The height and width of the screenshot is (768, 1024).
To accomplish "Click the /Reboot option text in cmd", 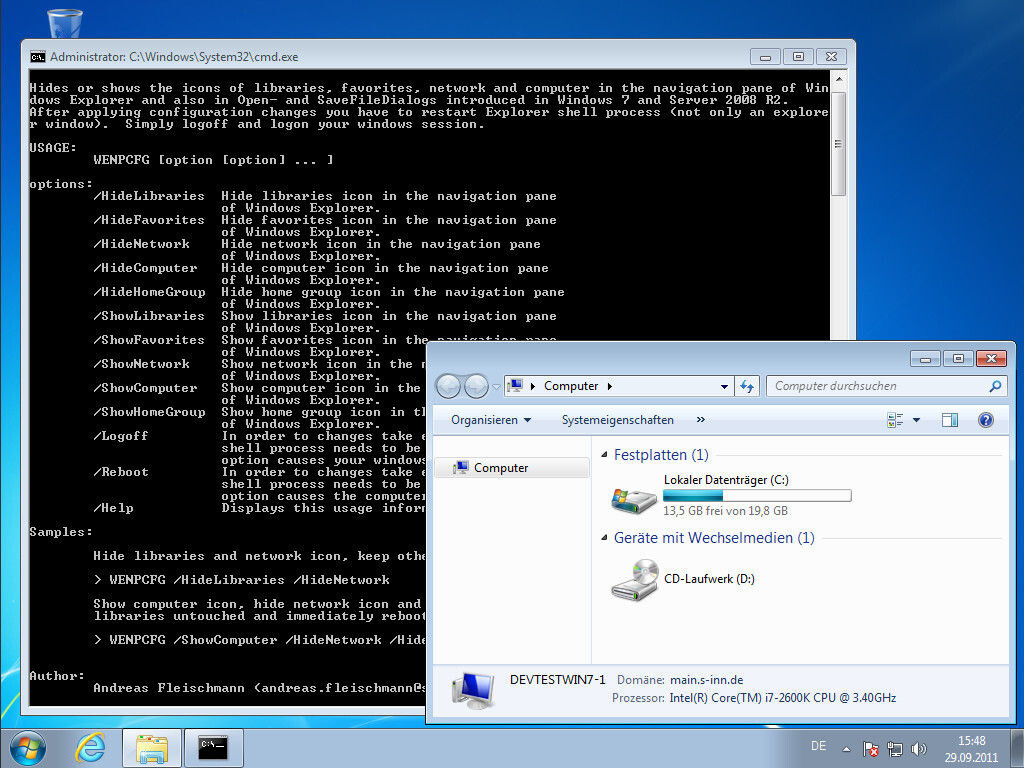I will pos(121,472).
